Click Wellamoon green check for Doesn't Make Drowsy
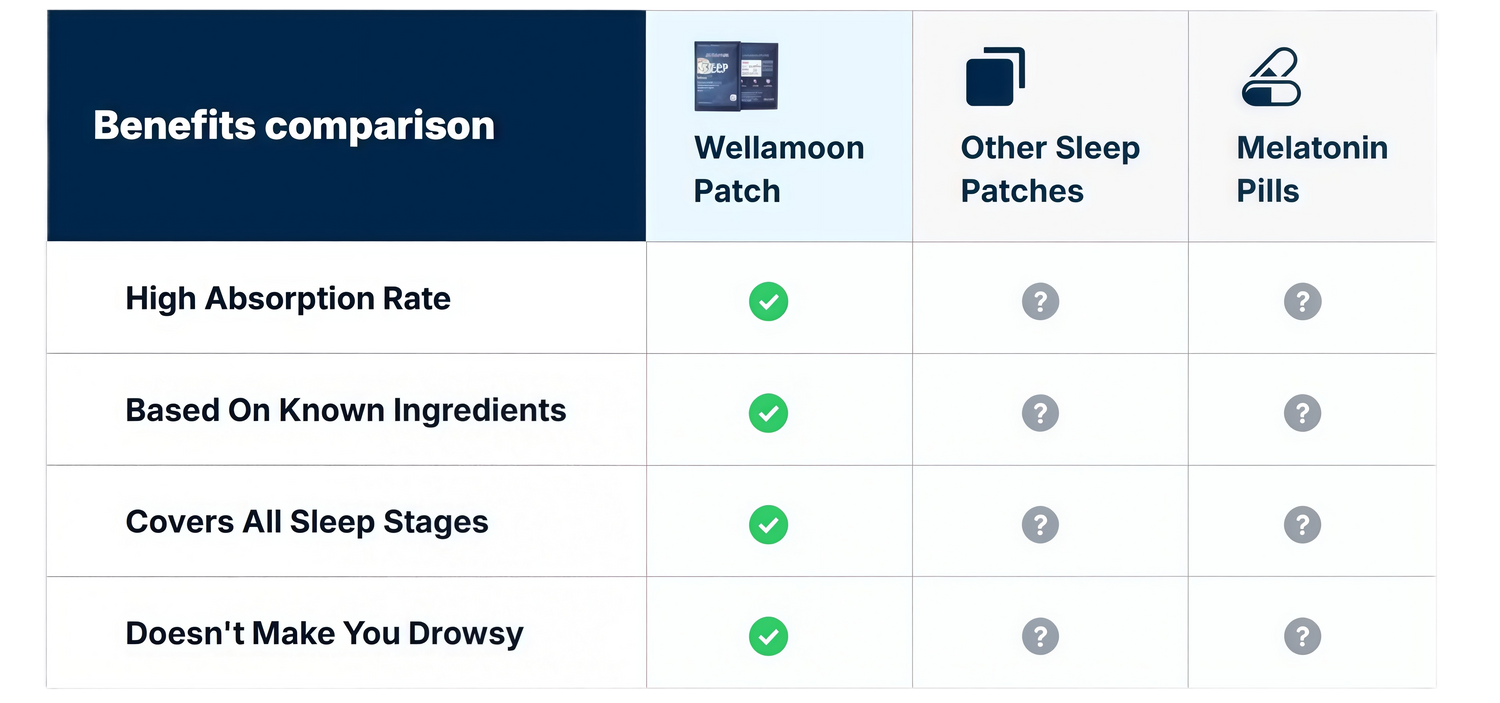The height and width of the screenshot is (703, 1500). [768, 636]
